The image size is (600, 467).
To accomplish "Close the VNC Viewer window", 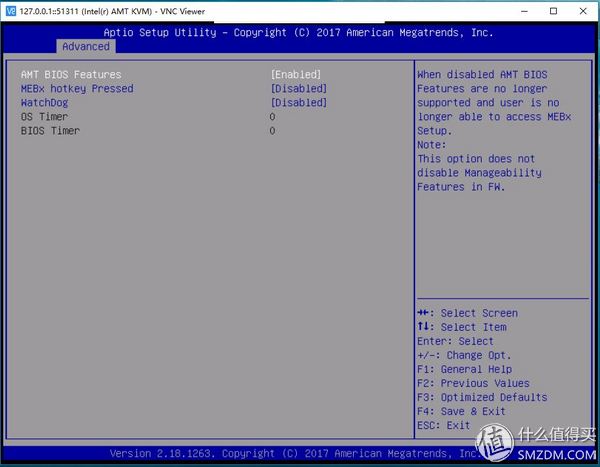I will [583, 11].
